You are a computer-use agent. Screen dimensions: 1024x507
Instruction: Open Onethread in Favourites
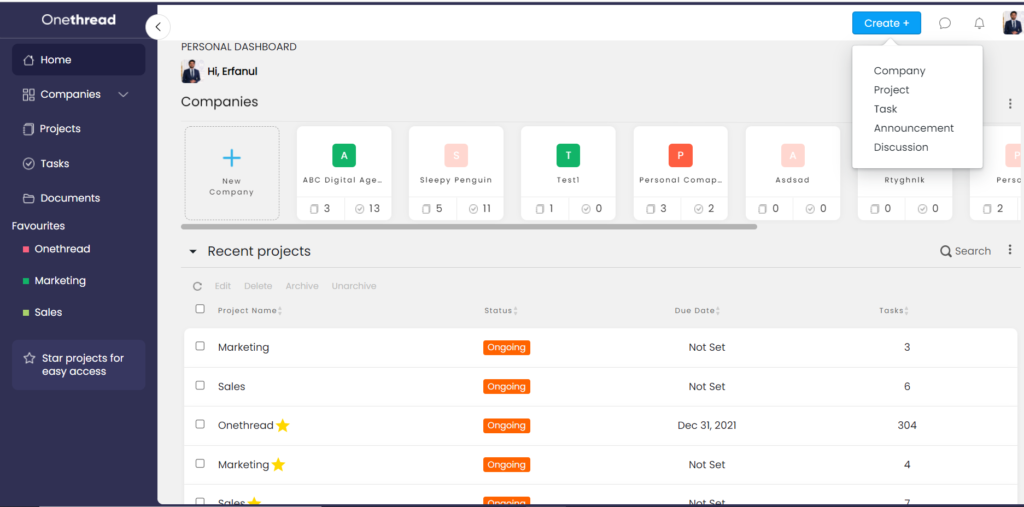tap(62, 249)
